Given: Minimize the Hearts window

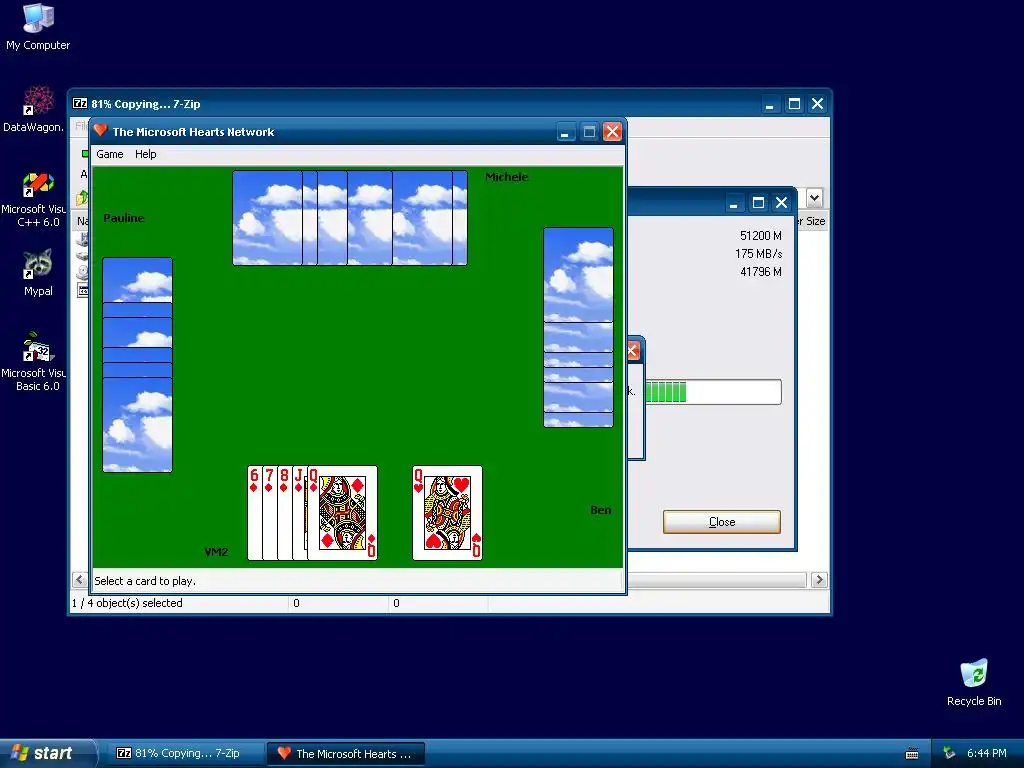Looking at the screenshot, I should pyautogui.click(x=566, y=132).
